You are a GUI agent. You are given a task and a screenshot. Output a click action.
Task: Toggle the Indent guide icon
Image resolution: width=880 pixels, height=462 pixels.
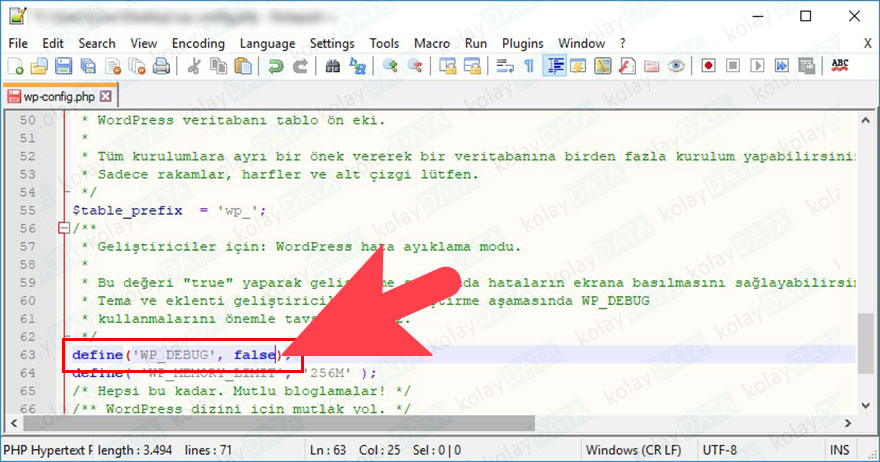pyautogui.click(x=554, y=66)
